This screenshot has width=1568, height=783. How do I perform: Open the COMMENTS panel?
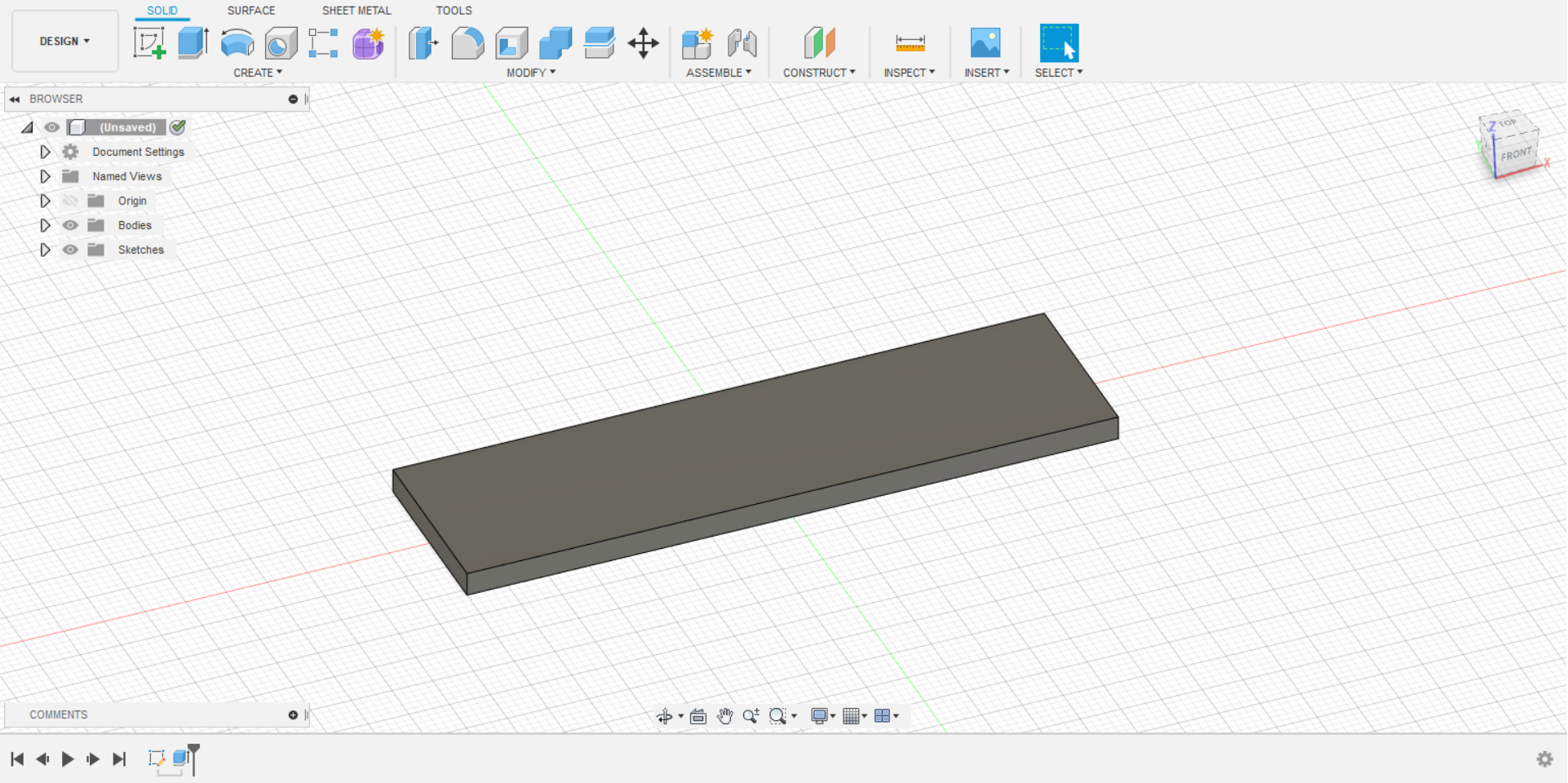coord(58,714)
